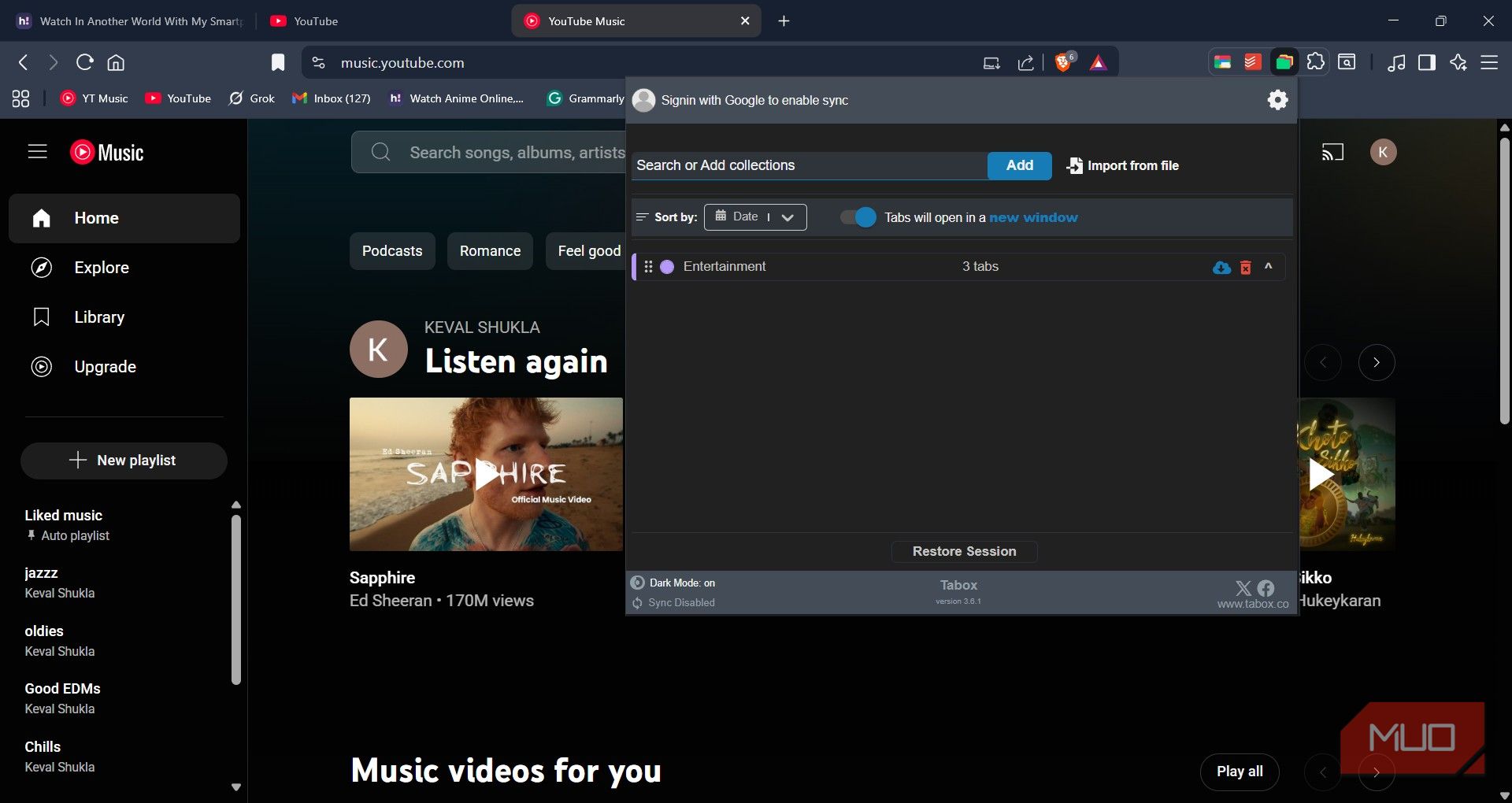Close the YouTube Music tab
1512x803 pixels.
pyautogui.click(x=745, y=21)
